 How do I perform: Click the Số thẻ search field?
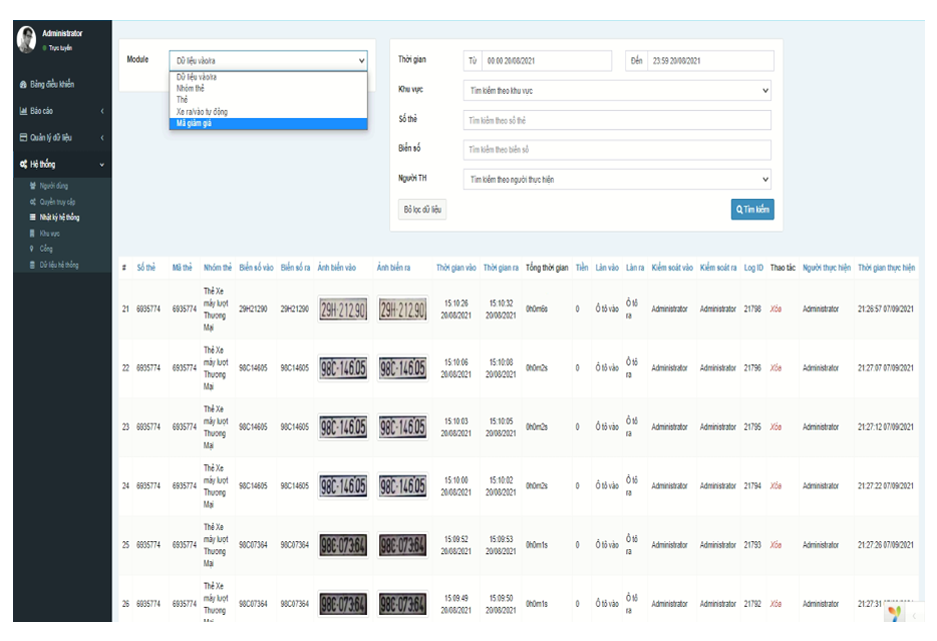point(619,120)
